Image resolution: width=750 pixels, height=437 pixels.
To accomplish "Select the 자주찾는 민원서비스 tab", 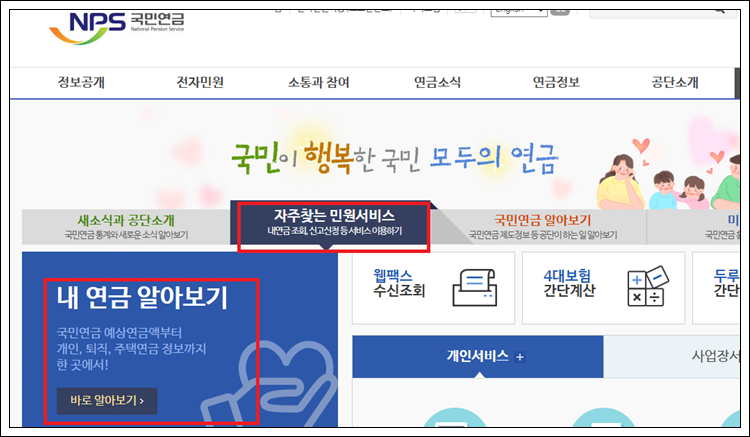I will coord(334,223).
